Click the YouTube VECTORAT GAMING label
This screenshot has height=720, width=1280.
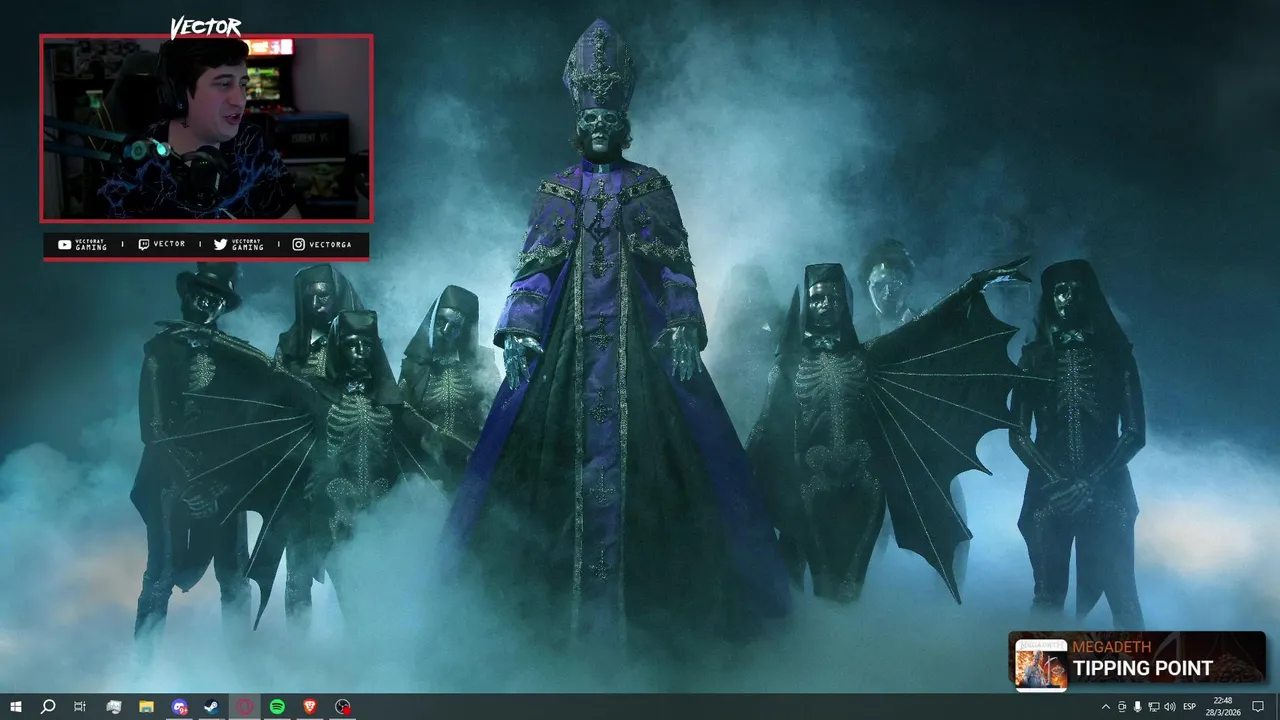point(82,244)
